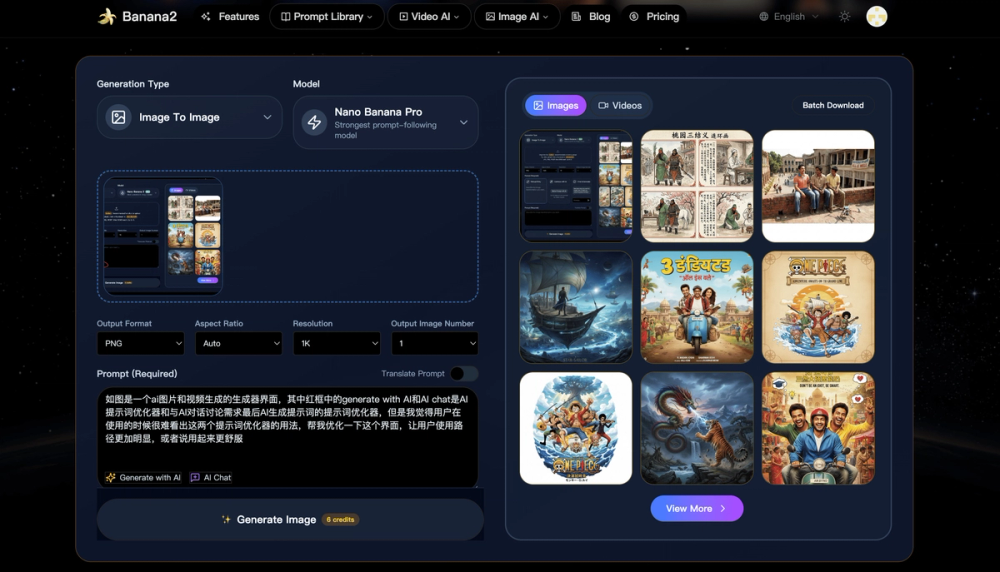Expand the Video AI menu
The width and height of the screenshot is (1000, 572).
(429, 17)
